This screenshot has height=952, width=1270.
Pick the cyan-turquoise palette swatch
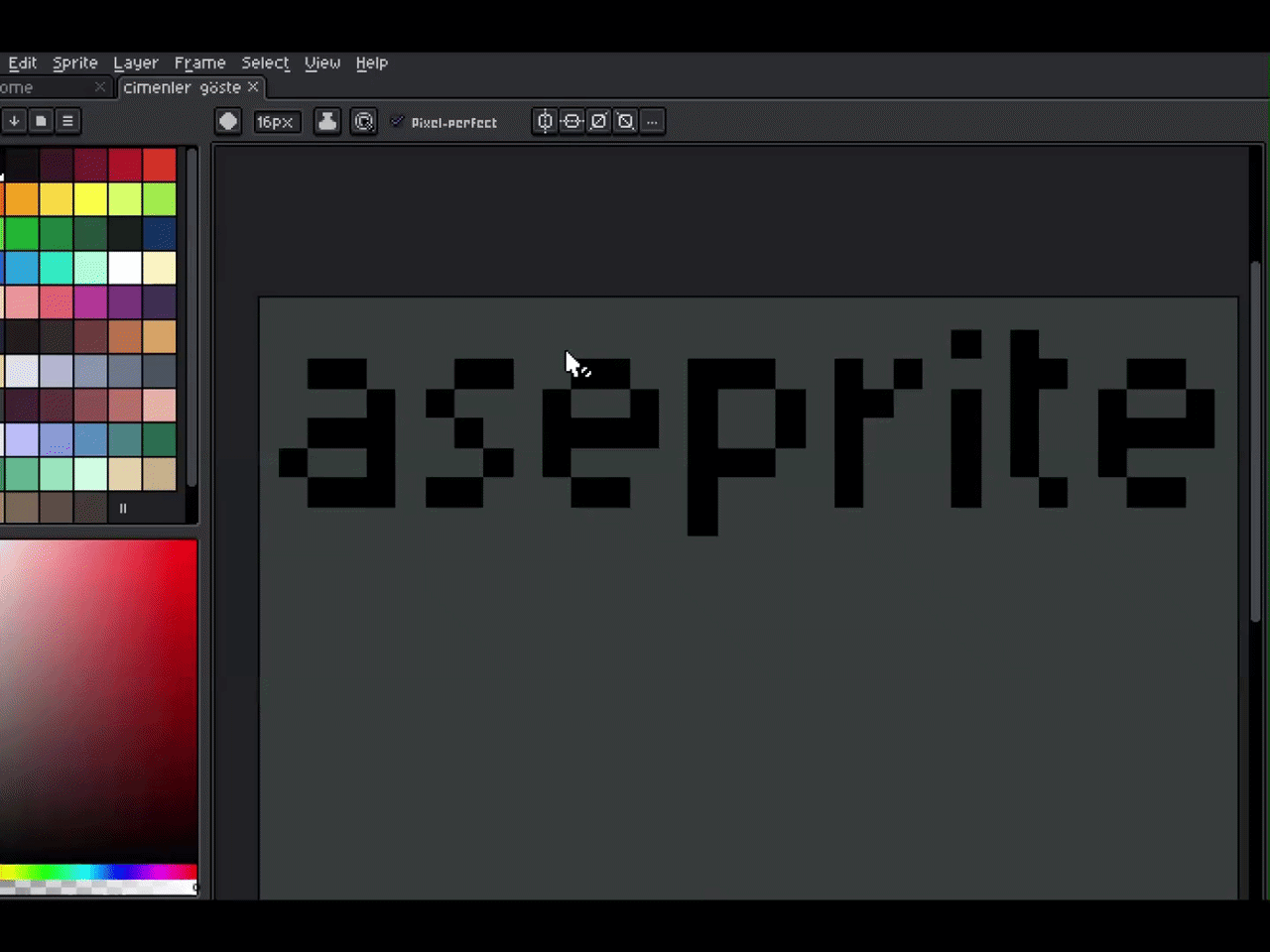coord(56,268)
